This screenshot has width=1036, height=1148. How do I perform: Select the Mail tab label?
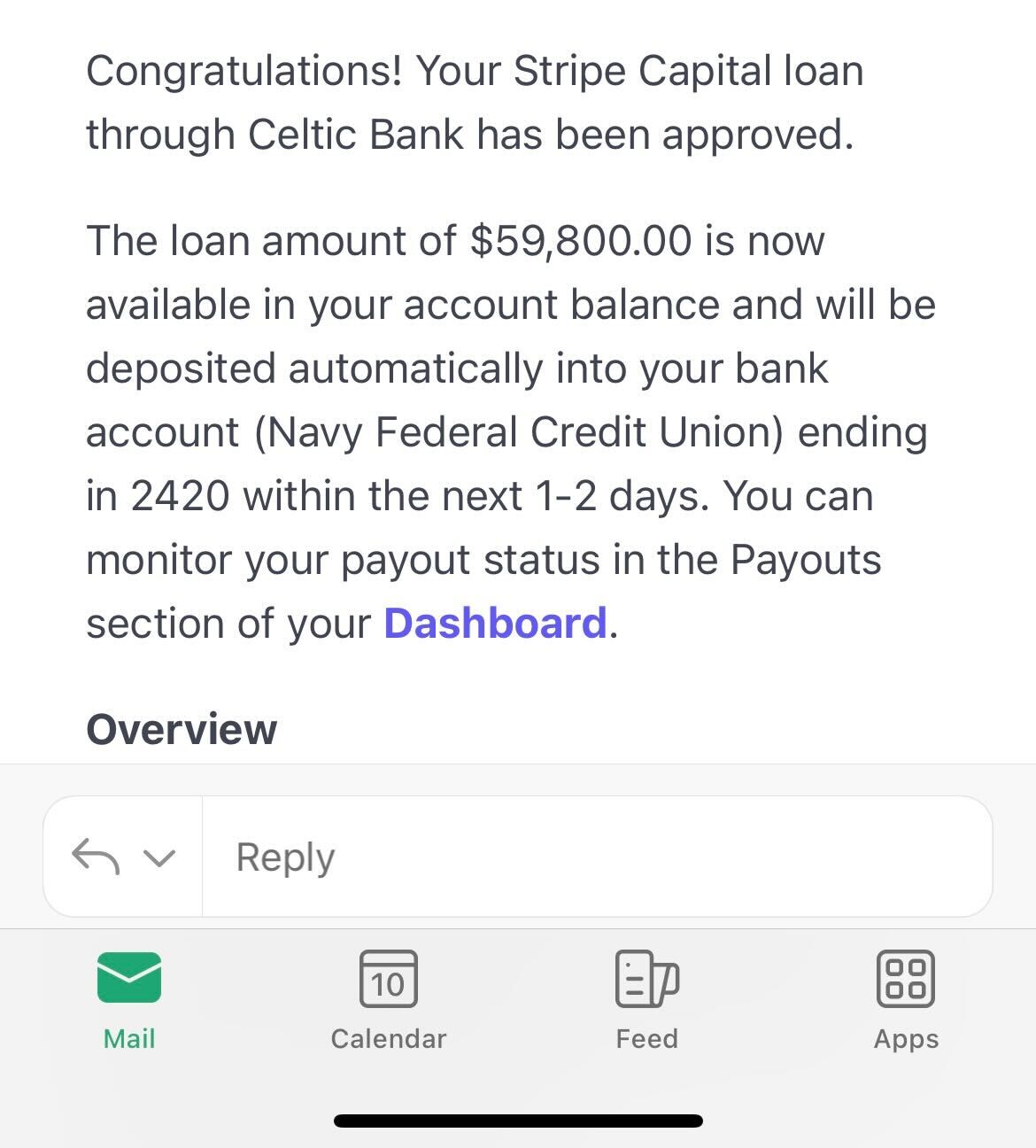click(x=129, y=1038)
